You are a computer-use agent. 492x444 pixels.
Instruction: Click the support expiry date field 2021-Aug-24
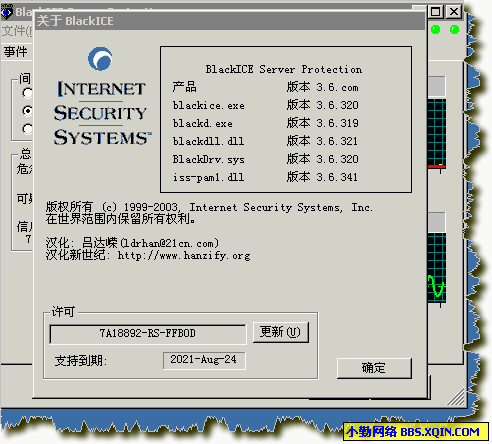pyautogui.click(x=204, y=360)
